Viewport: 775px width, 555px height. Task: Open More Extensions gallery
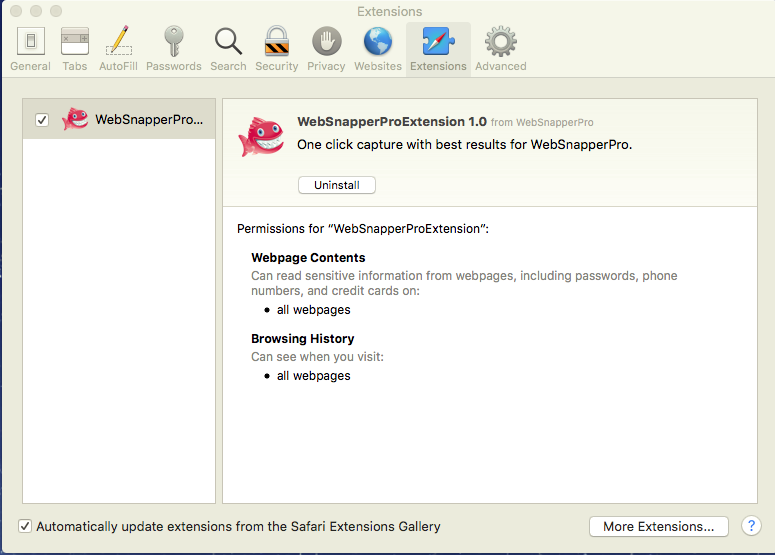tap(658, 526)
